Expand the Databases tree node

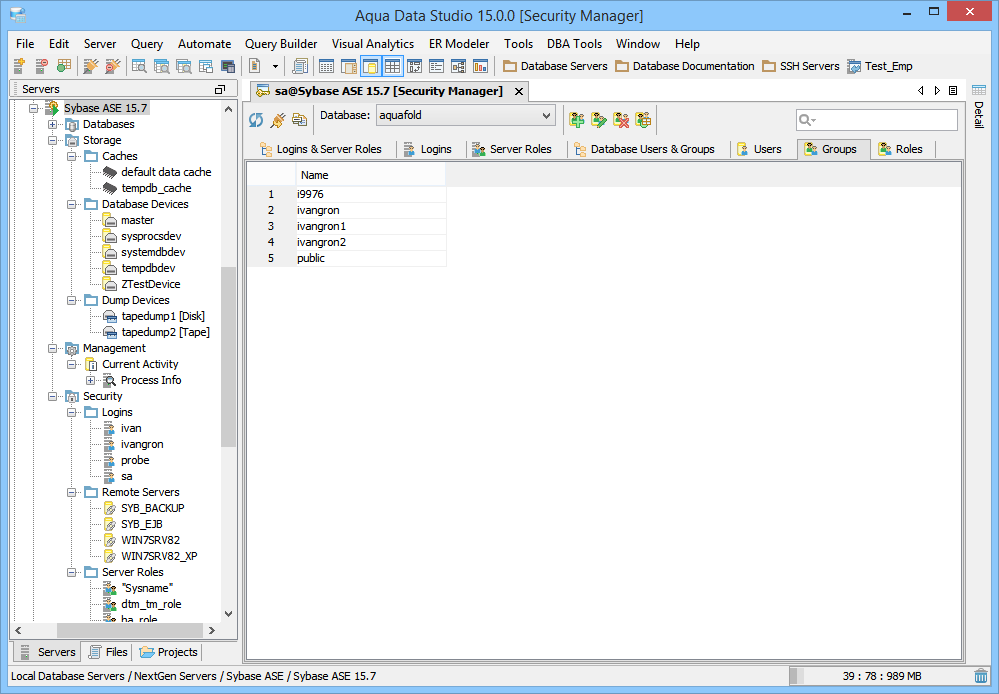click(53, 124)
